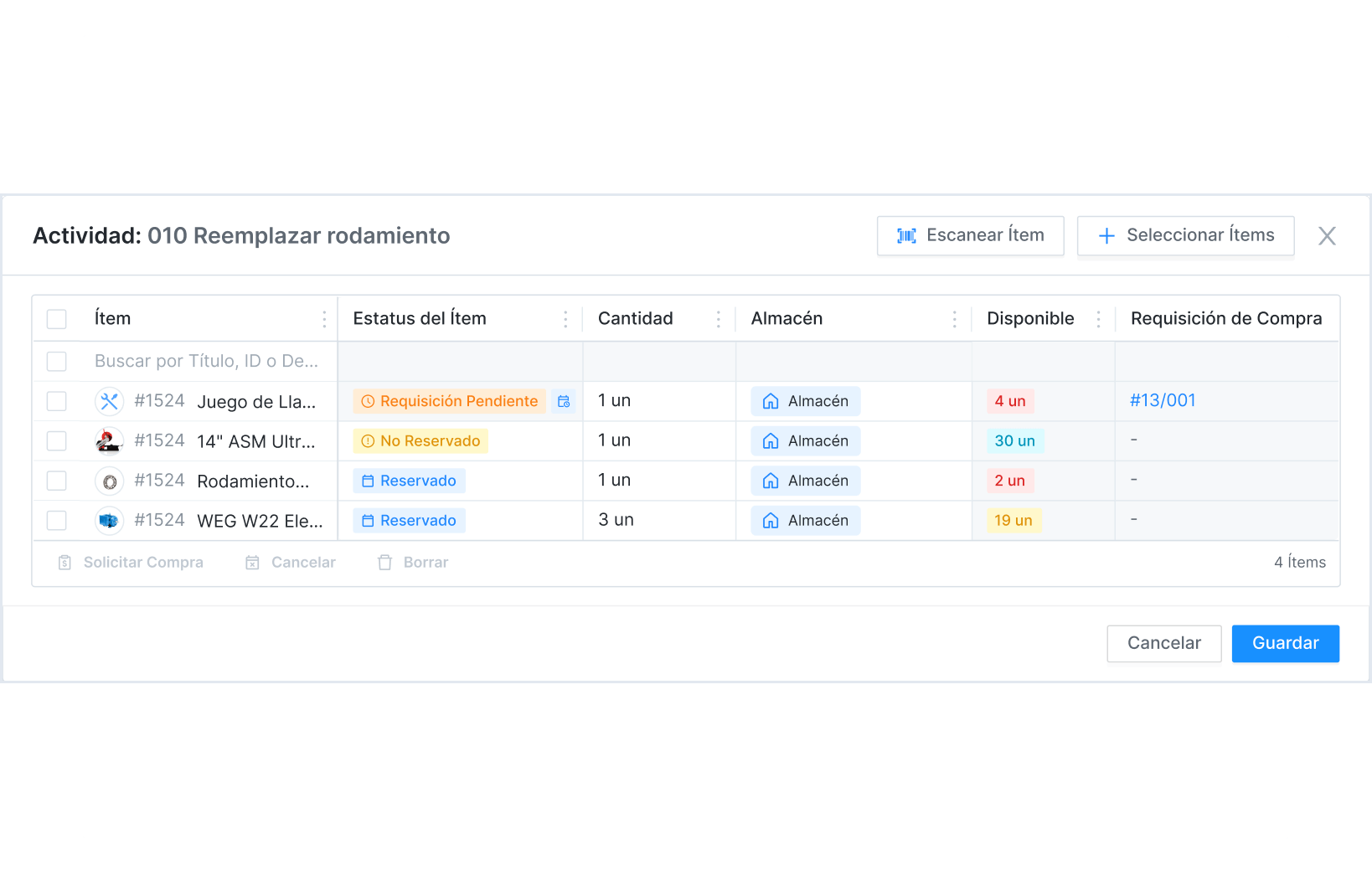The width and height of the screenshot is (1372, 875).
Task: Click the plus icon in Seleccionar Ítems
Action: 1106,236
